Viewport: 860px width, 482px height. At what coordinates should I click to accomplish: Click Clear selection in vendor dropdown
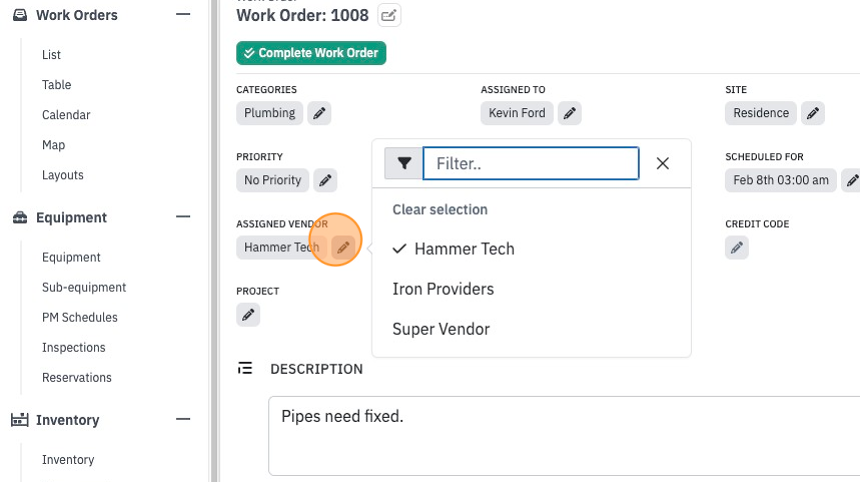(440, 209)
